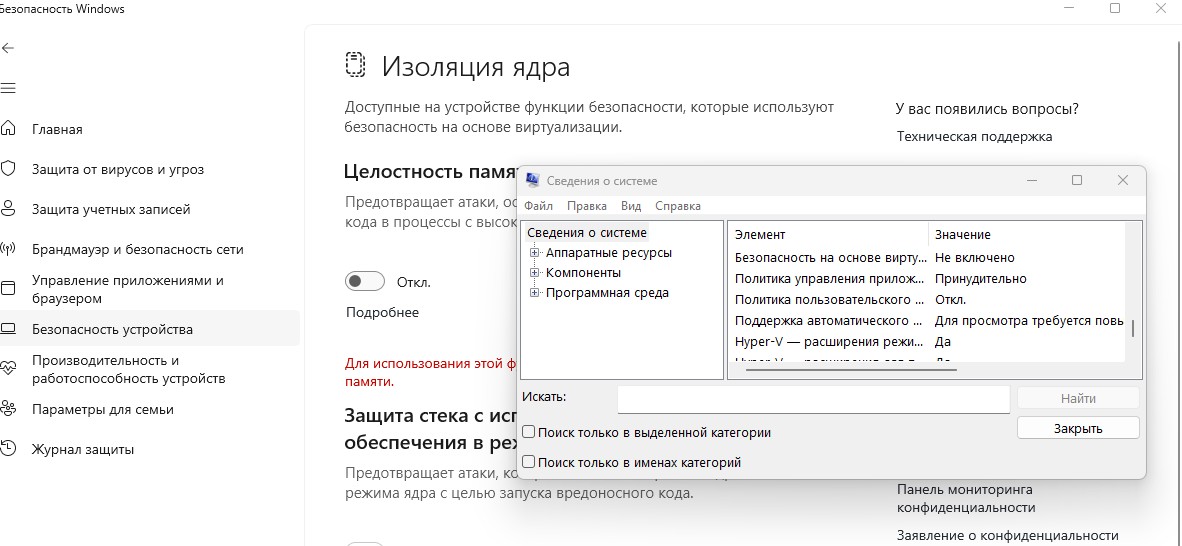Check 'Поиск только в выделенной категории'
1182x546 pixels.
[x=529, y=433]
